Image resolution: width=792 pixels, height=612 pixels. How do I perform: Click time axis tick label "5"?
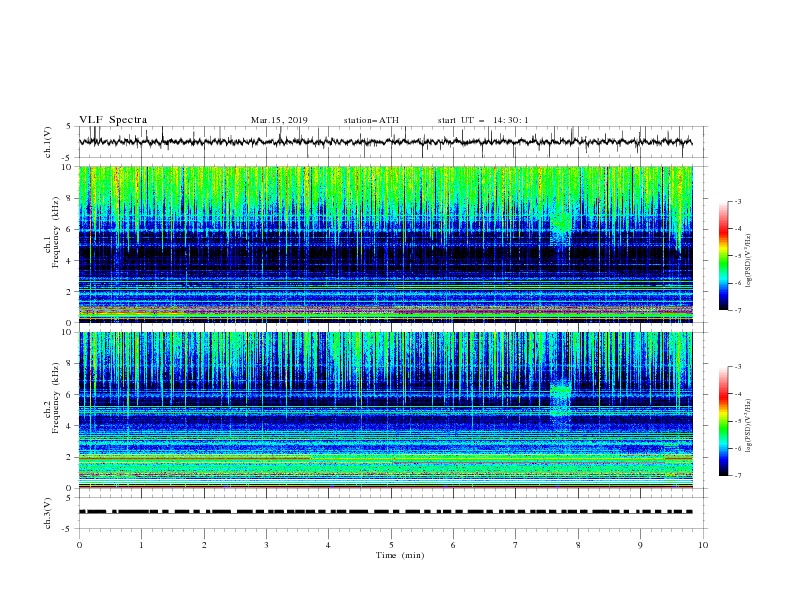point(391,545)
